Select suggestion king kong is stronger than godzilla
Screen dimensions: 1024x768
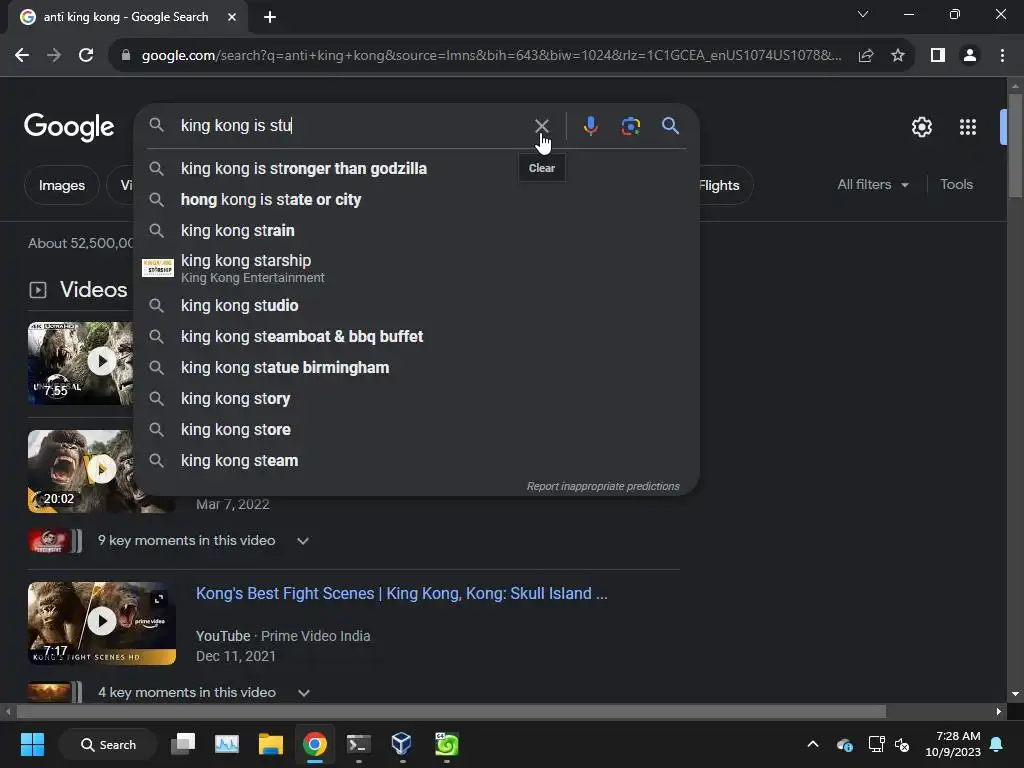point(416,168)
